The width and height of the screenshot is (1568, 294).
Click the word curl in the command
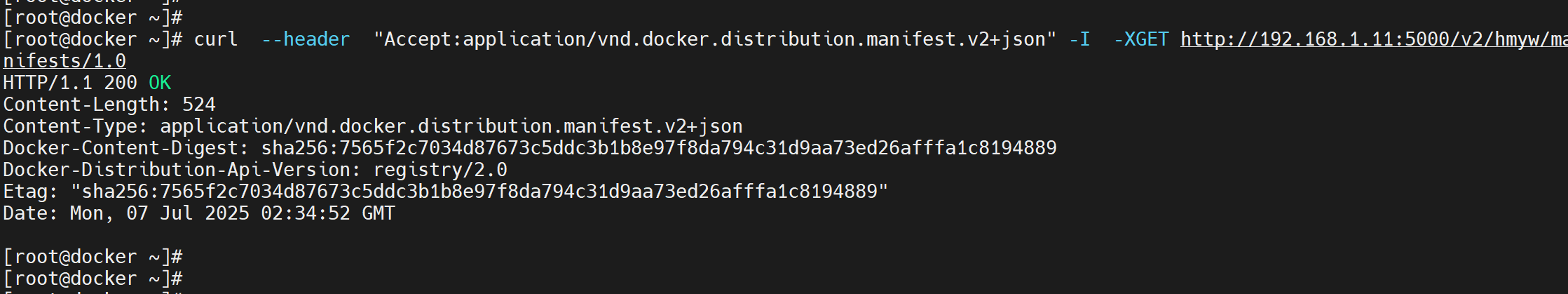point(216,39)
